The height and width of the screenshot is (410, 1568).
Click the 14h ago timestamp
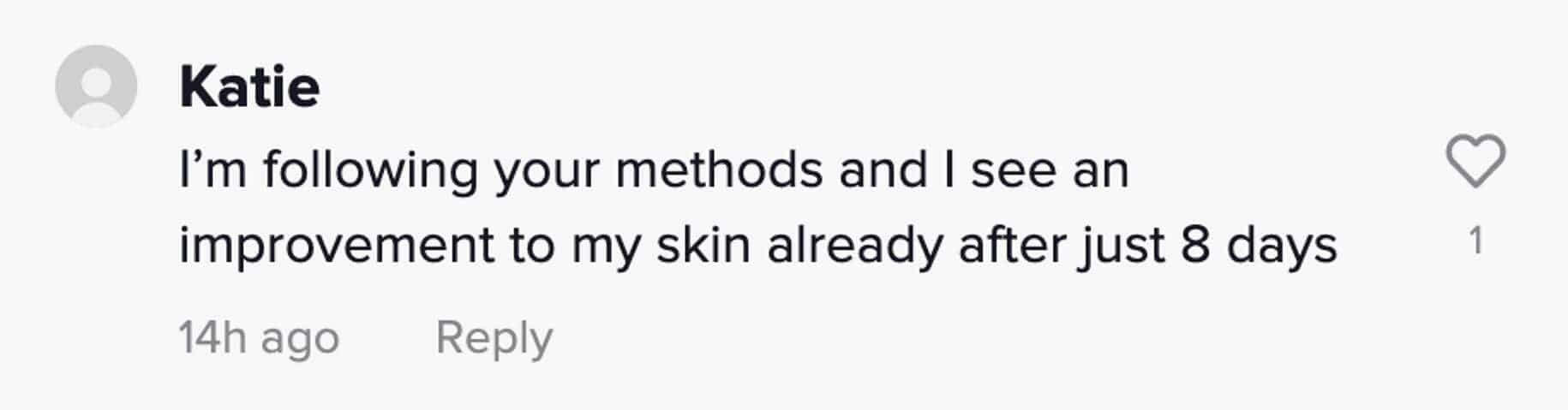click(259, 337)
